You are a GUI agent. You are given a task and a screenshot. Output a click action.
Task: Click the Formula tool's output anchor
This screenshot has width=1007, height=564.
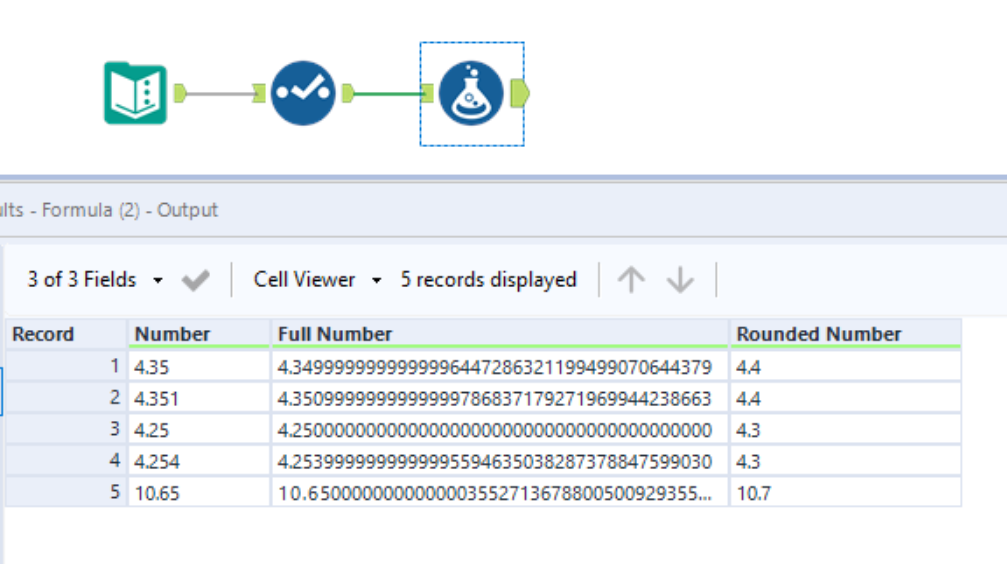click(x=519, y=93)
